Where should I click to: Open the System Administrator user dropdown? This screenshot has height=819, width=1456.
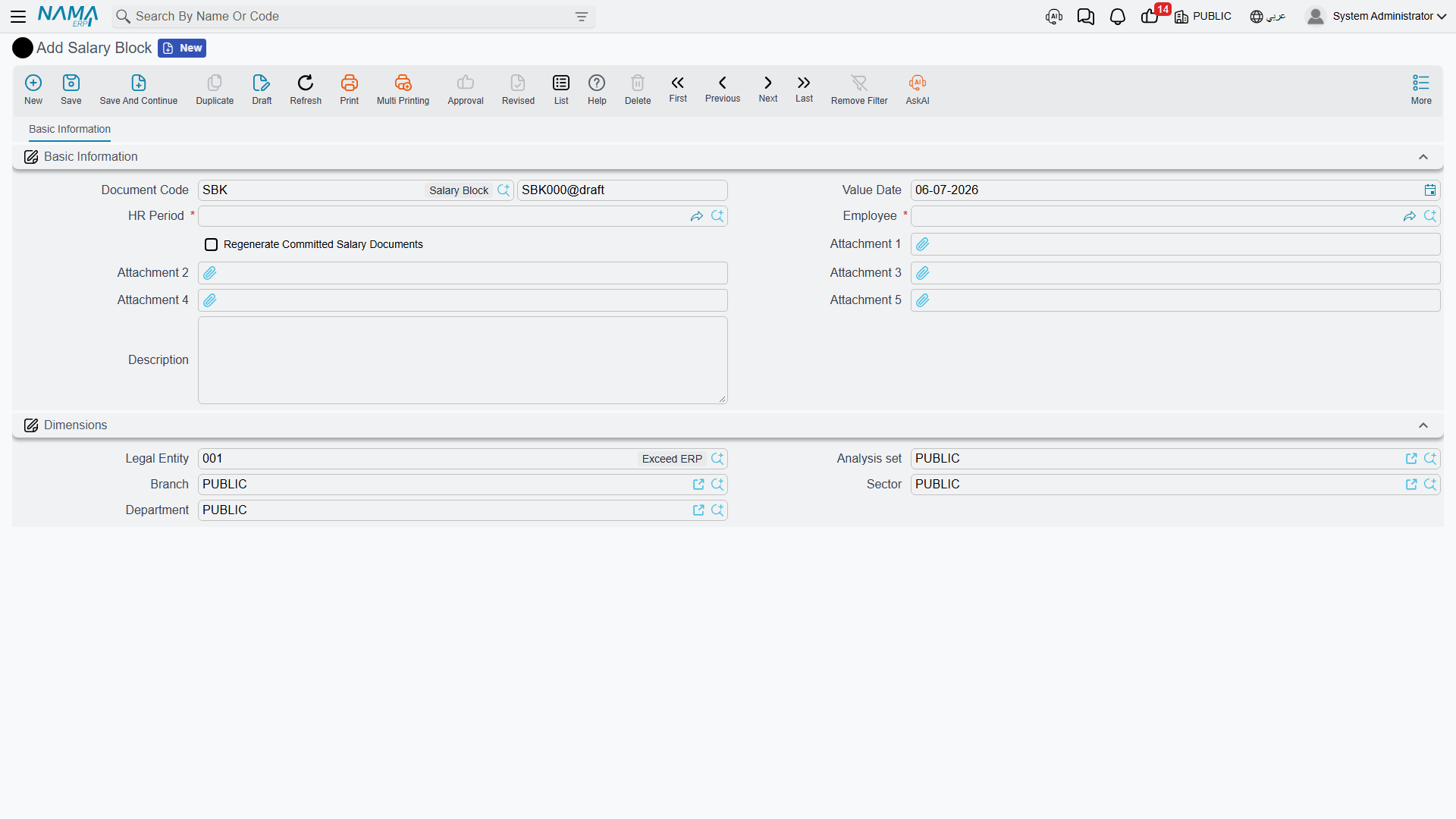pyautogui.click(x=1376, y=17)
